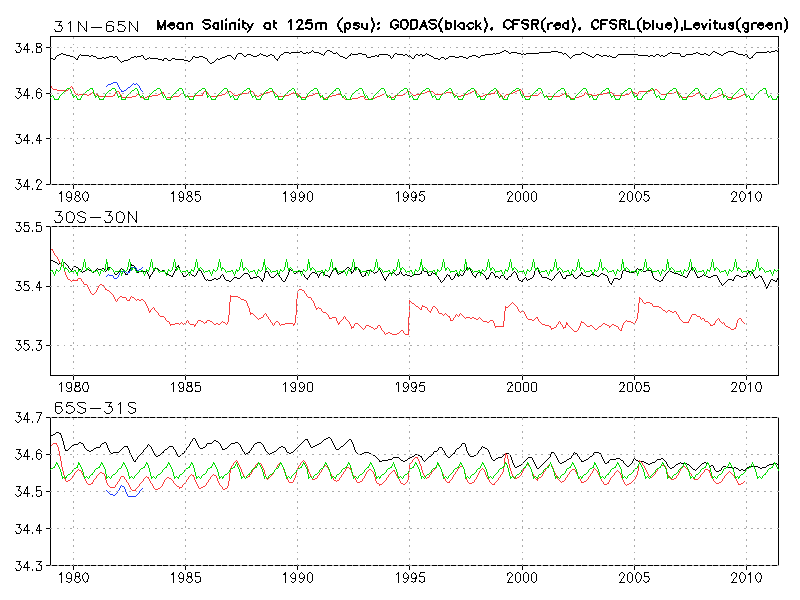Image resolution: width=800 pixels, height=600 pixels.
Task: Click the 1995 x-axis label under the 31N-65N panel
Action: click(410, 197)
